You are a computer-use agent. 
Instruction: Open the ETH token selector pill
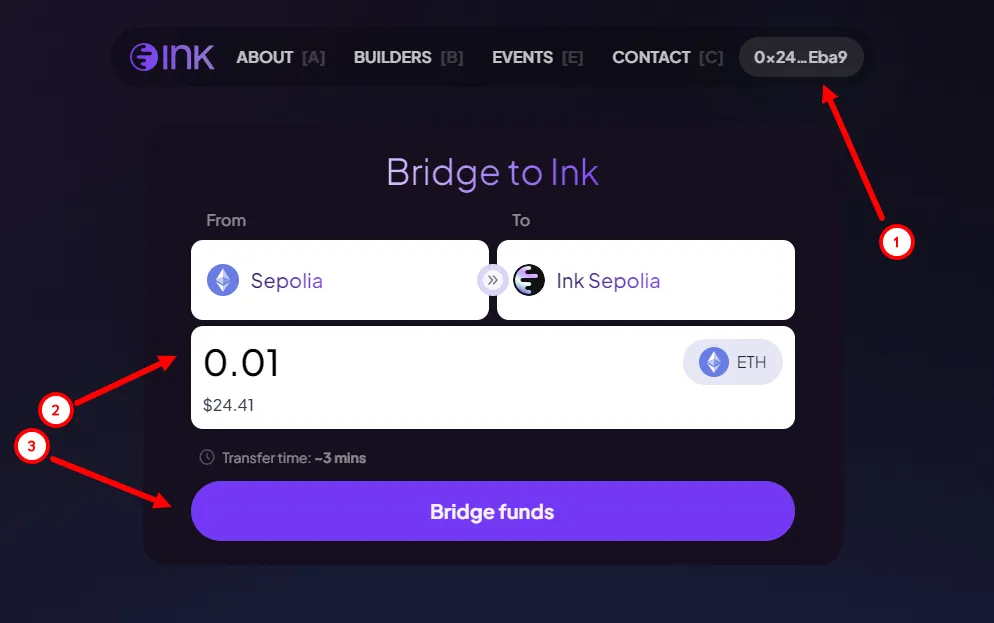732,363
